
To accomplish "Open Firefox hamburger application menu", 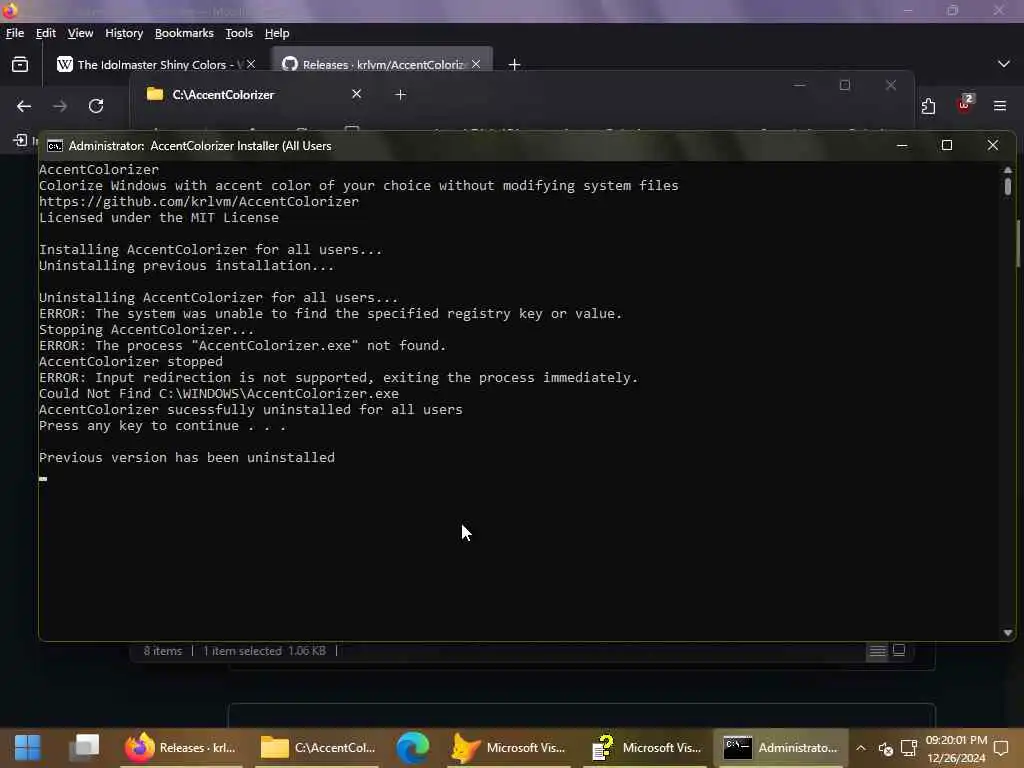I will (1000, 106).
